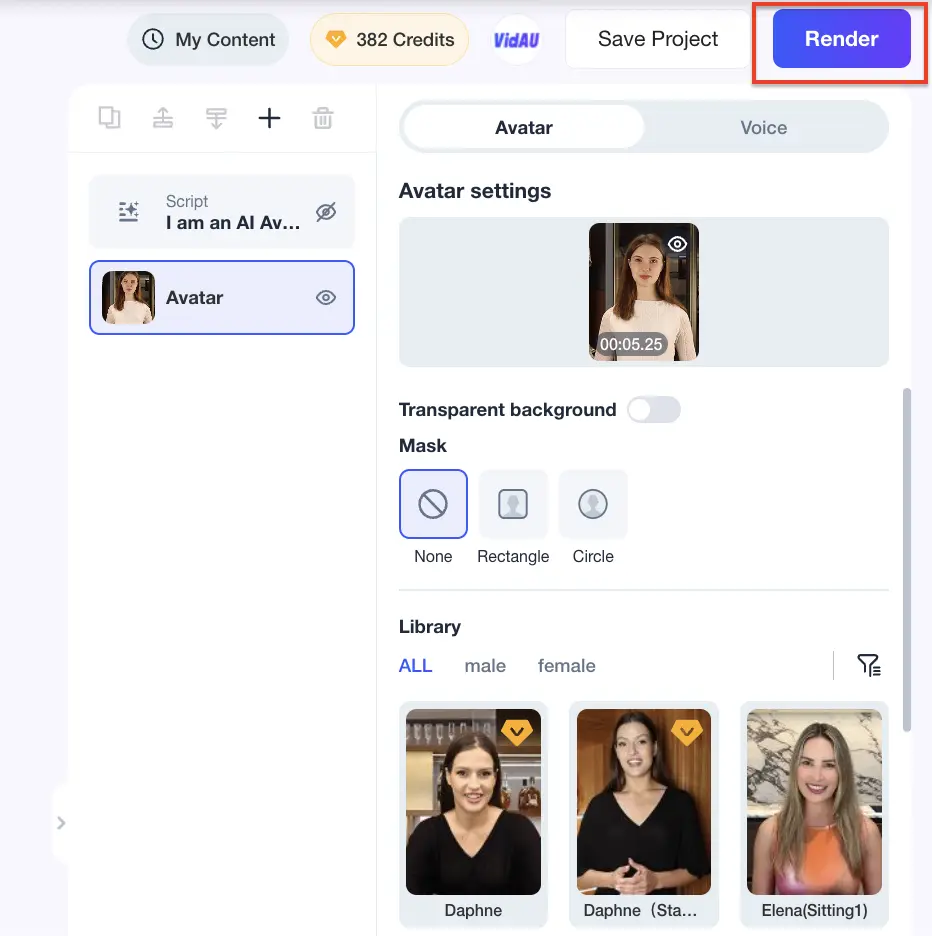This screenshot has width=932, height=936.
Task: Enable the Transparent background switch
Action: [x=654, y=410]
